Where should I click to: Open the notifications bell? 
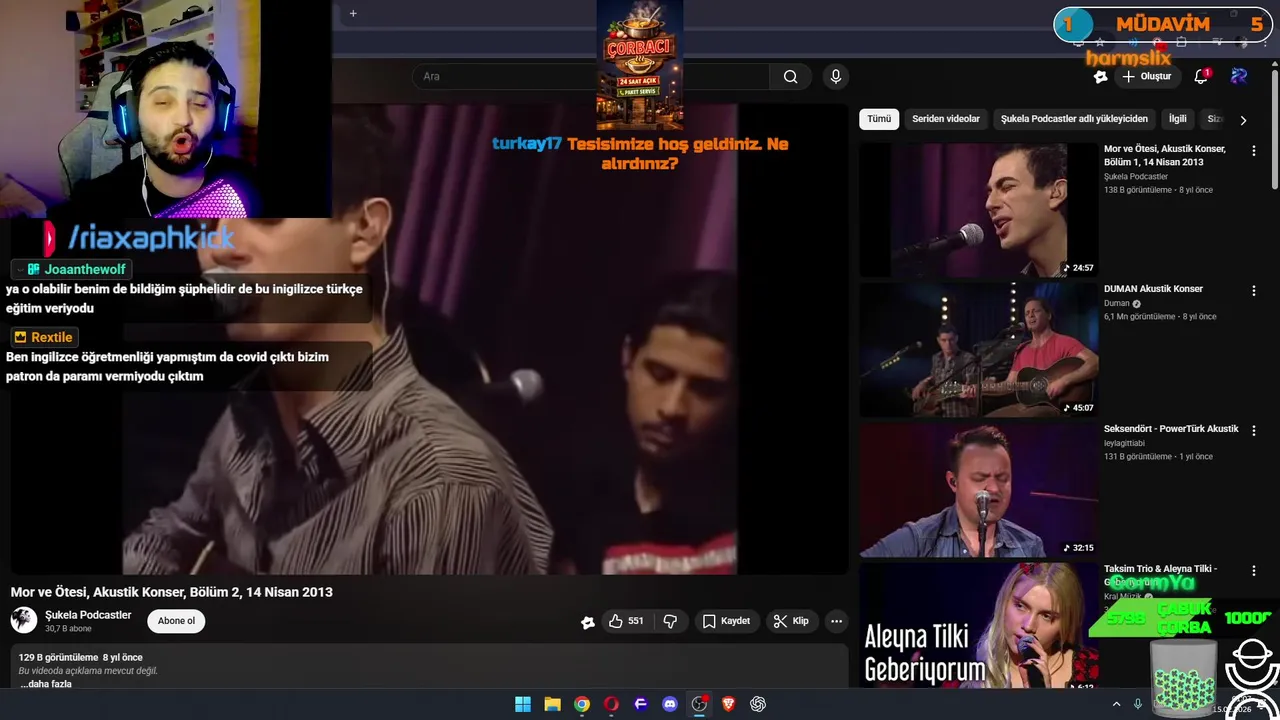coord(1202,77)
